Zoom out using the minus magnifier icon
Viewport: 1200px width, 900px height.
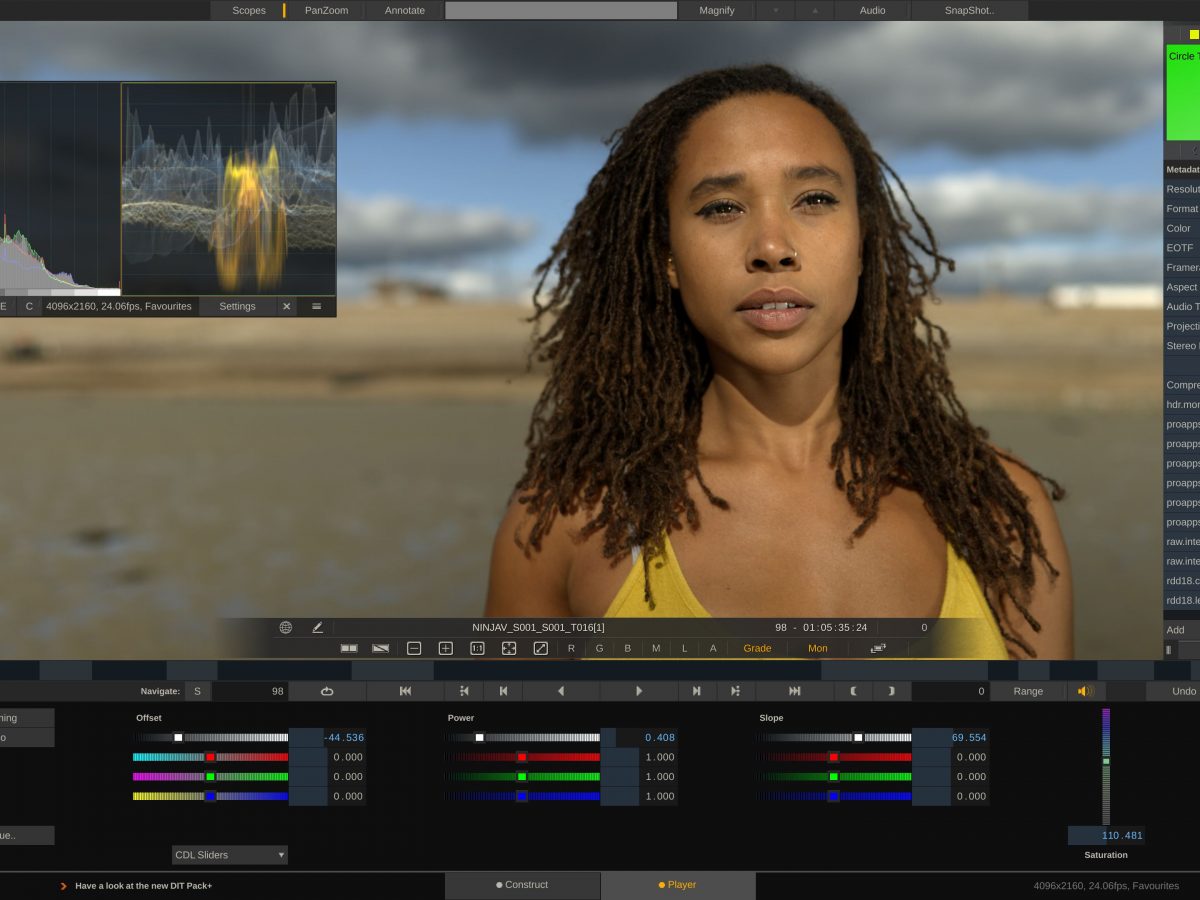[413, 648]
